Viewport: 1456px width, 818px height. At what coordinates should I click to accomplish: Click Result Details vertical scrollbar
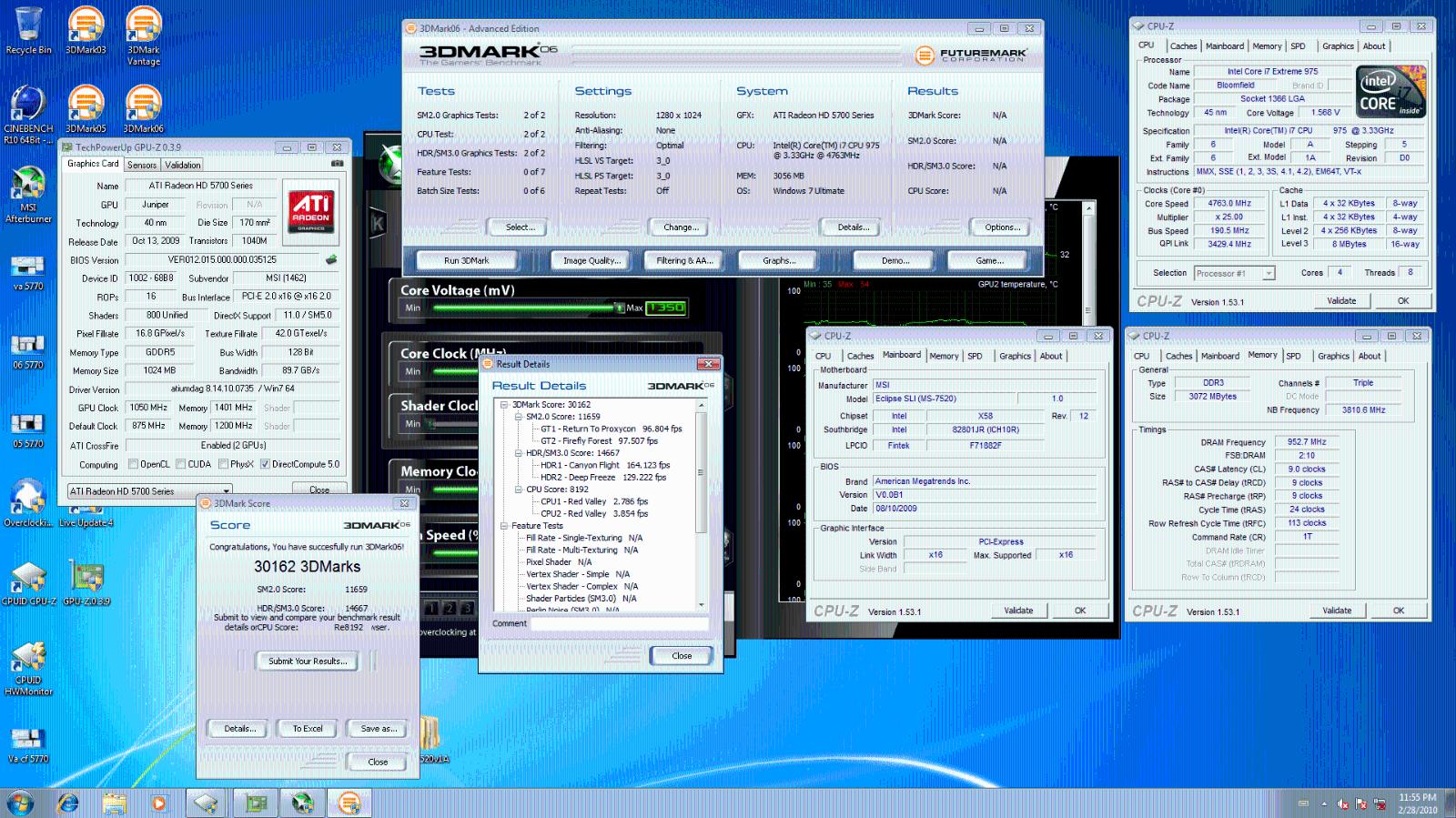point(701,505)
